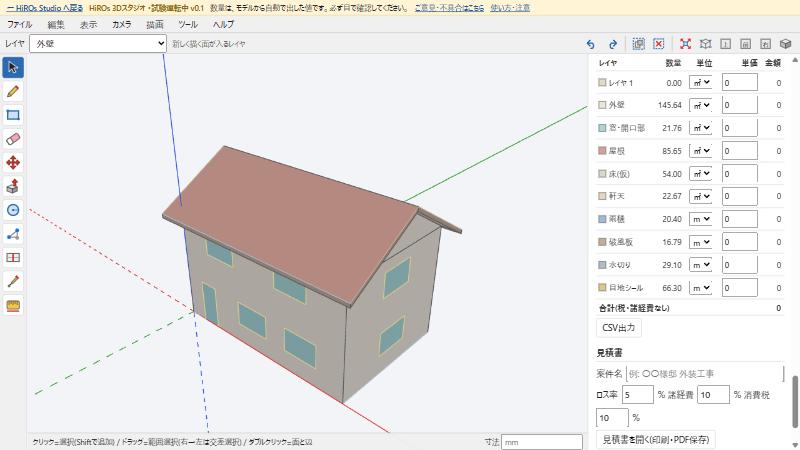Select the push/pull extrude tool
Screen dimensions: 800x450
[13, 186]
